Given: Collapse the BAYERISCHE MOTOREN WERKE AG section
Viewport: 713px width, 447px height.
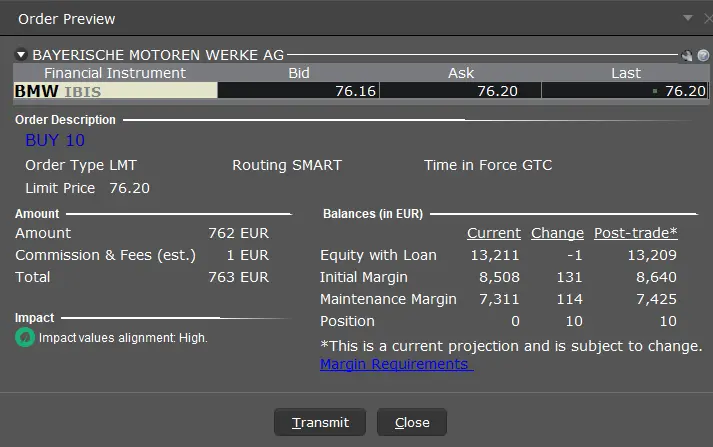Looking at the screenshot, I should point(21,55).
